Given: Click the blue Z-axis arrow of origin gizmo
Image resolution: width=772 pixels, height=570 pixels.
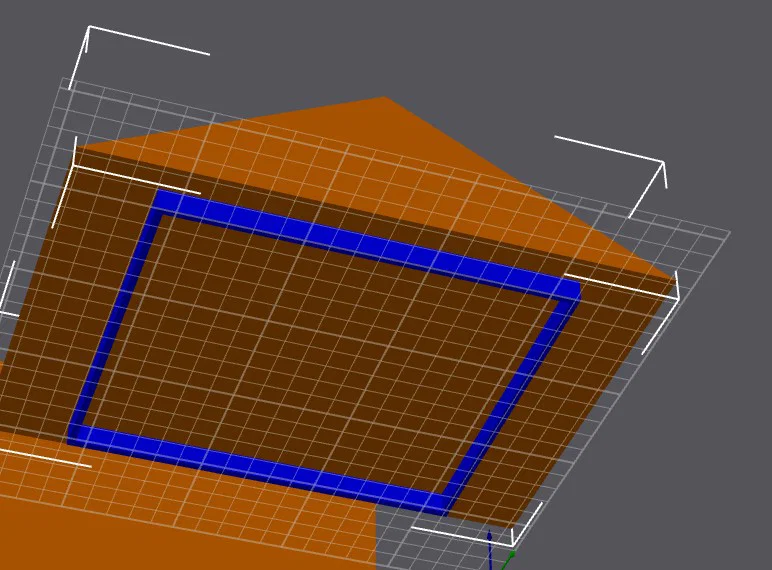Looking at the screenshot, I should coord(490,550).
